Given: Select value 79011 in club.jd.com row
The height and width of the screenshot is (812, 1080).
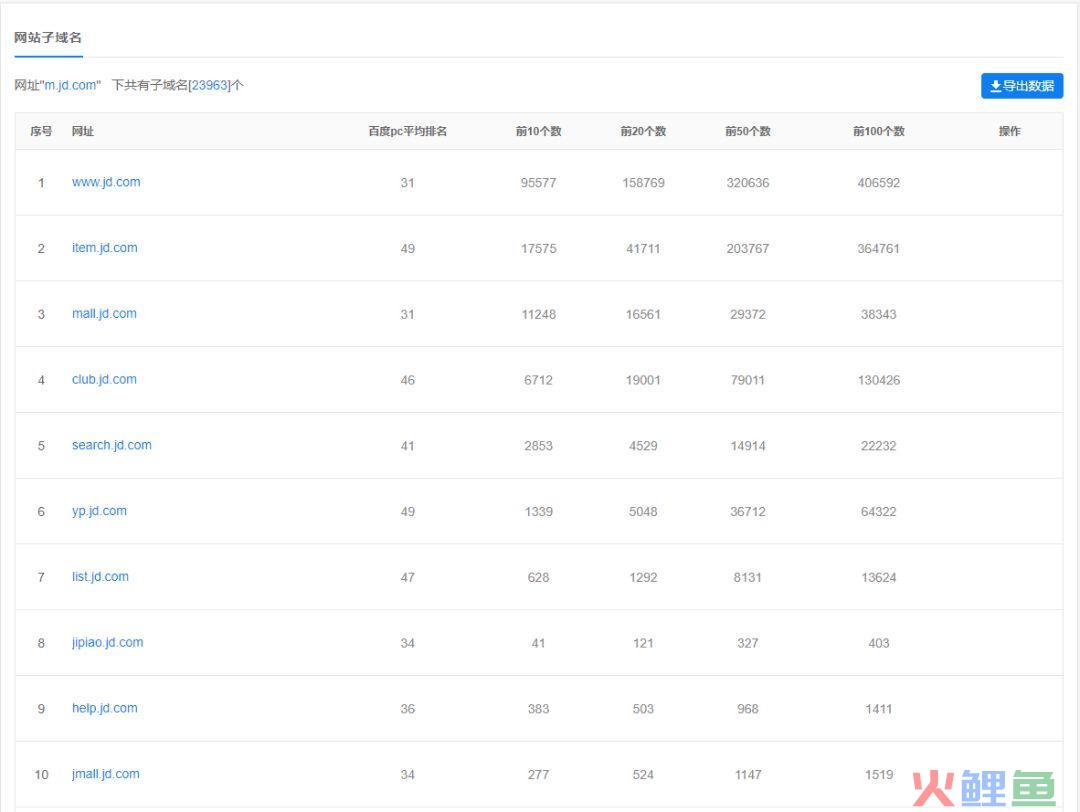Looking at the screenshot, I should click(x=748, y=380).
